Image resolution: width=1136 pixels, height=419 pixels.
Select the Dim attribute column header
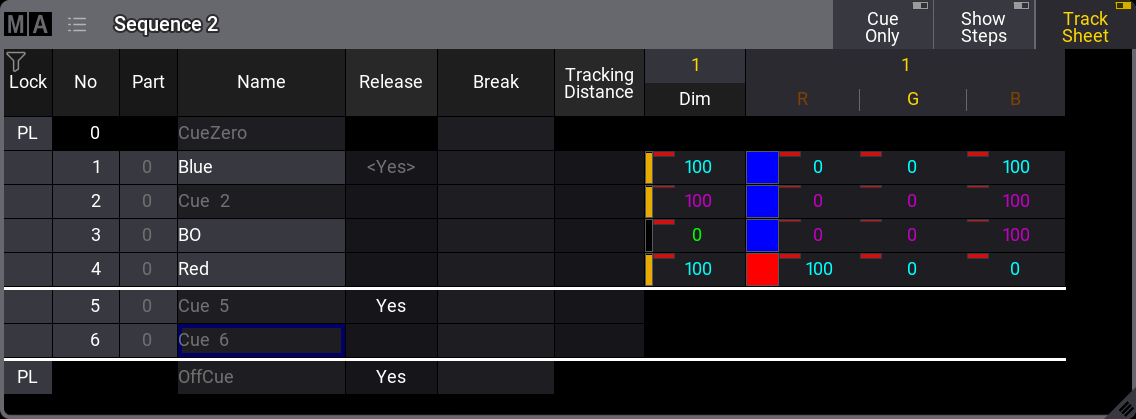695,99
